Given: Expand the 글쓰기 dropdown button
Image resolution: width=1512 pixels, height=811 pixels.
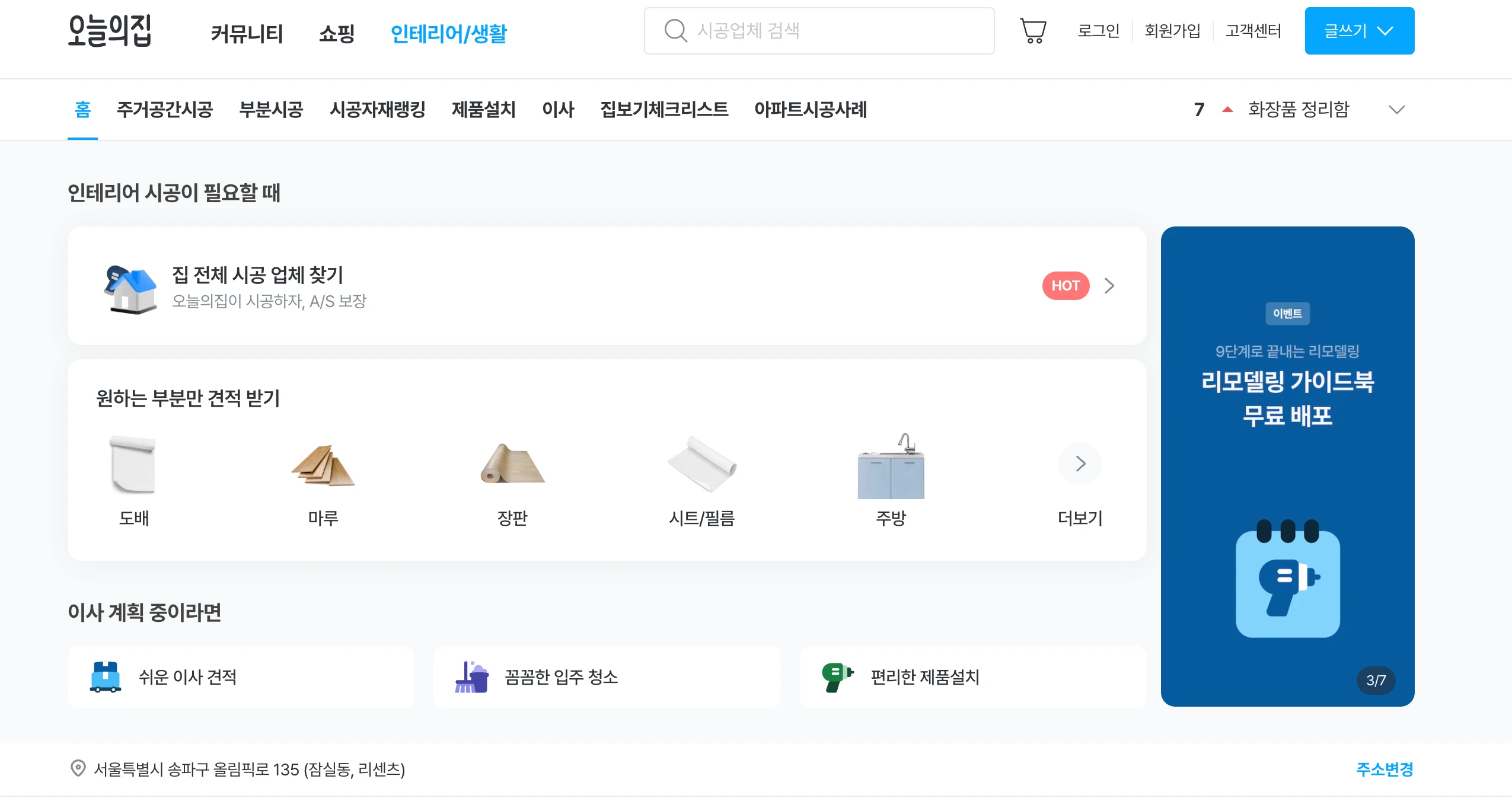Looking at the screenshot, I should [1359, 31].
